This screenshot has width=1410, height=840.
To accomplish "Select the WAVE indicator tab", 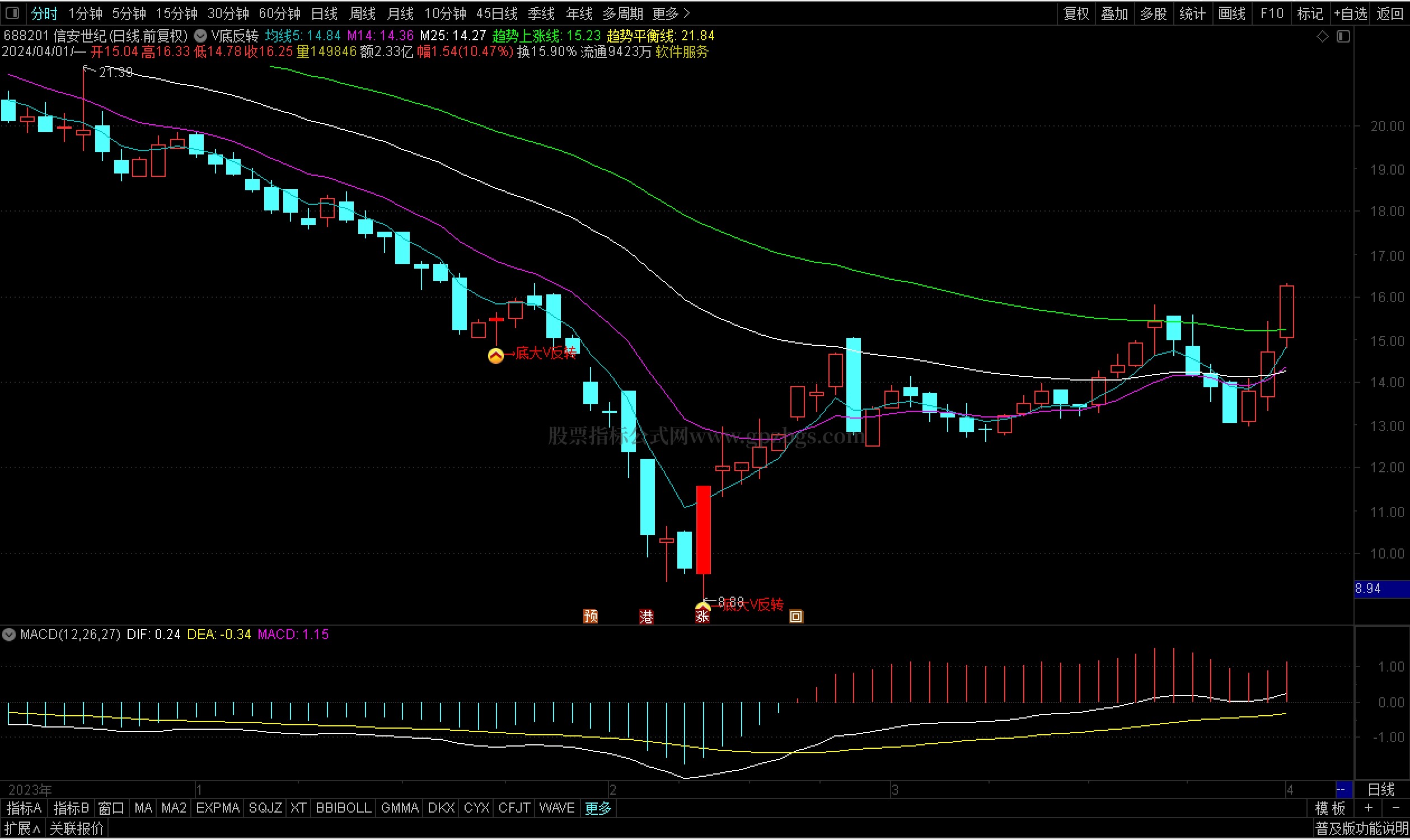I will click(557, 809).
